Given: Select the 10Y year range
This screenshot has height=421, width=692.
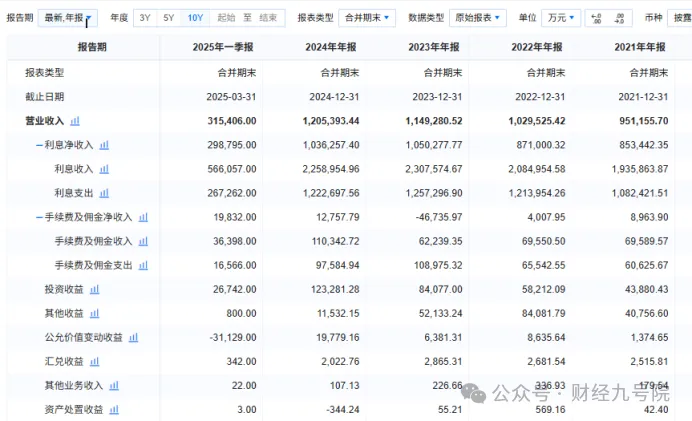Looking at the screenshot, I should pyautogui.click(x=195, y=18).
